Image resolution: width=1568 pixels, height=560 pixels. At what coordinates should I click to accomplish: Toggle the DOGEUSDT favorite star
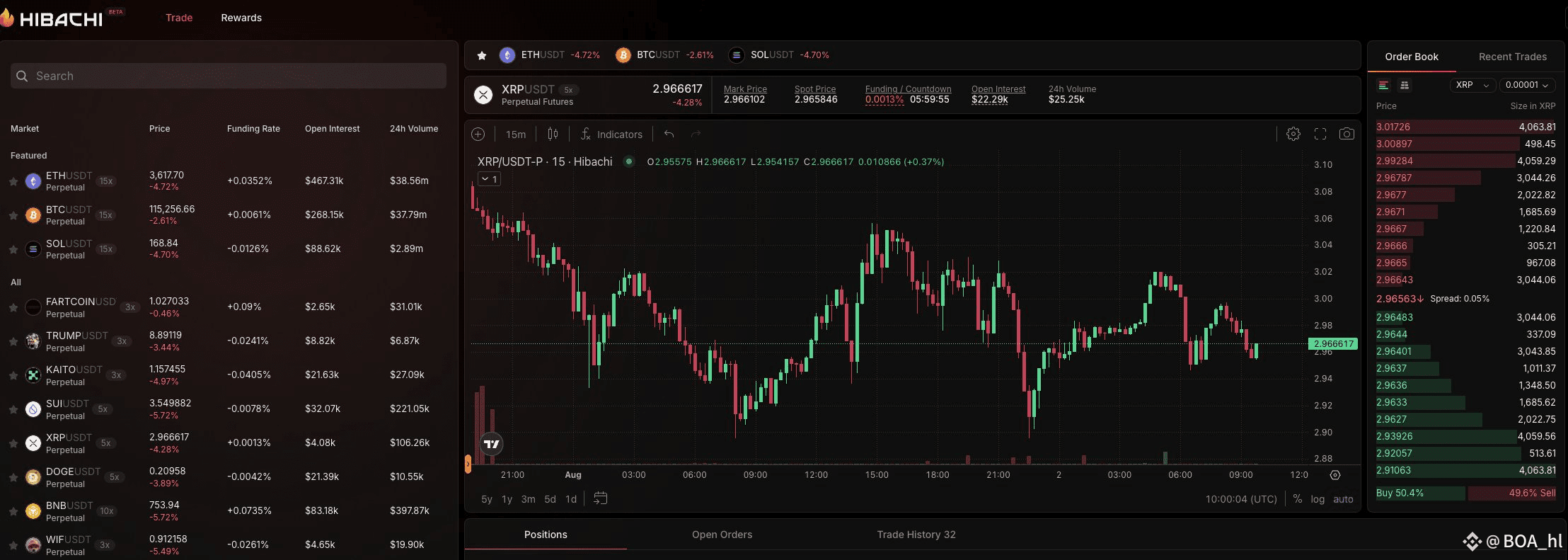point(13,477)
